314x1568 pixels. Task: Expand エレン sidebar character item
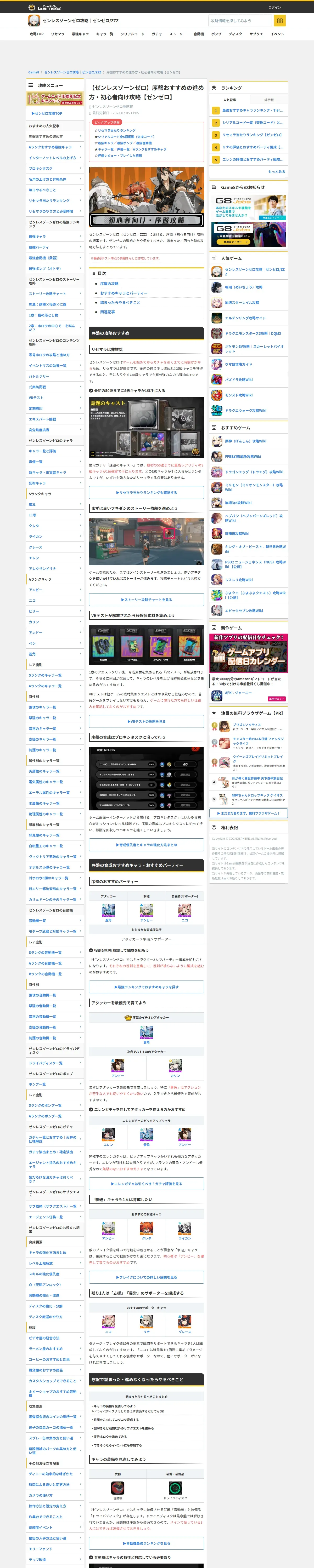tap(55, 558)
